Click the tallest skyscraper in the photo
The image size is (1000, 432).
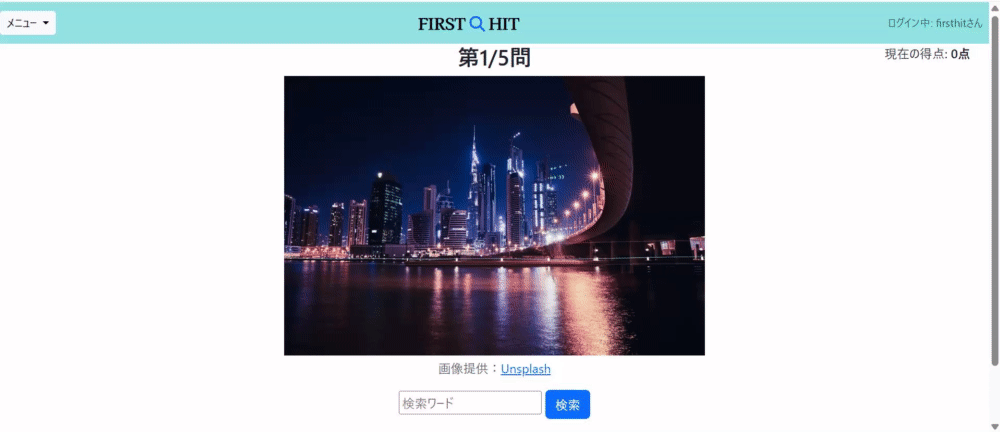474,185
